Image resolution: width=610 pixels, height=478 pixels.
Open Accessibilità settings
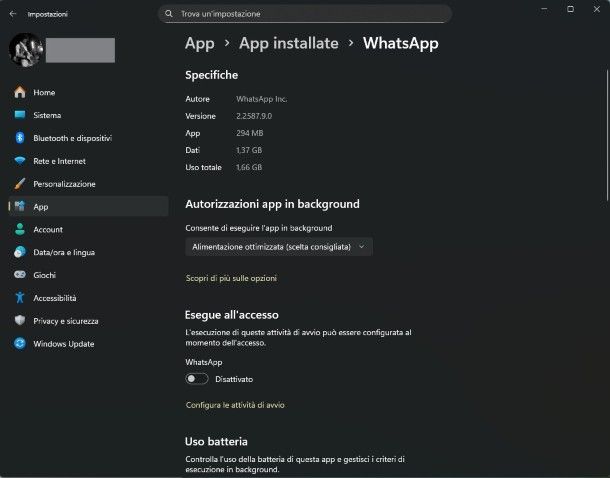point(89,298)
